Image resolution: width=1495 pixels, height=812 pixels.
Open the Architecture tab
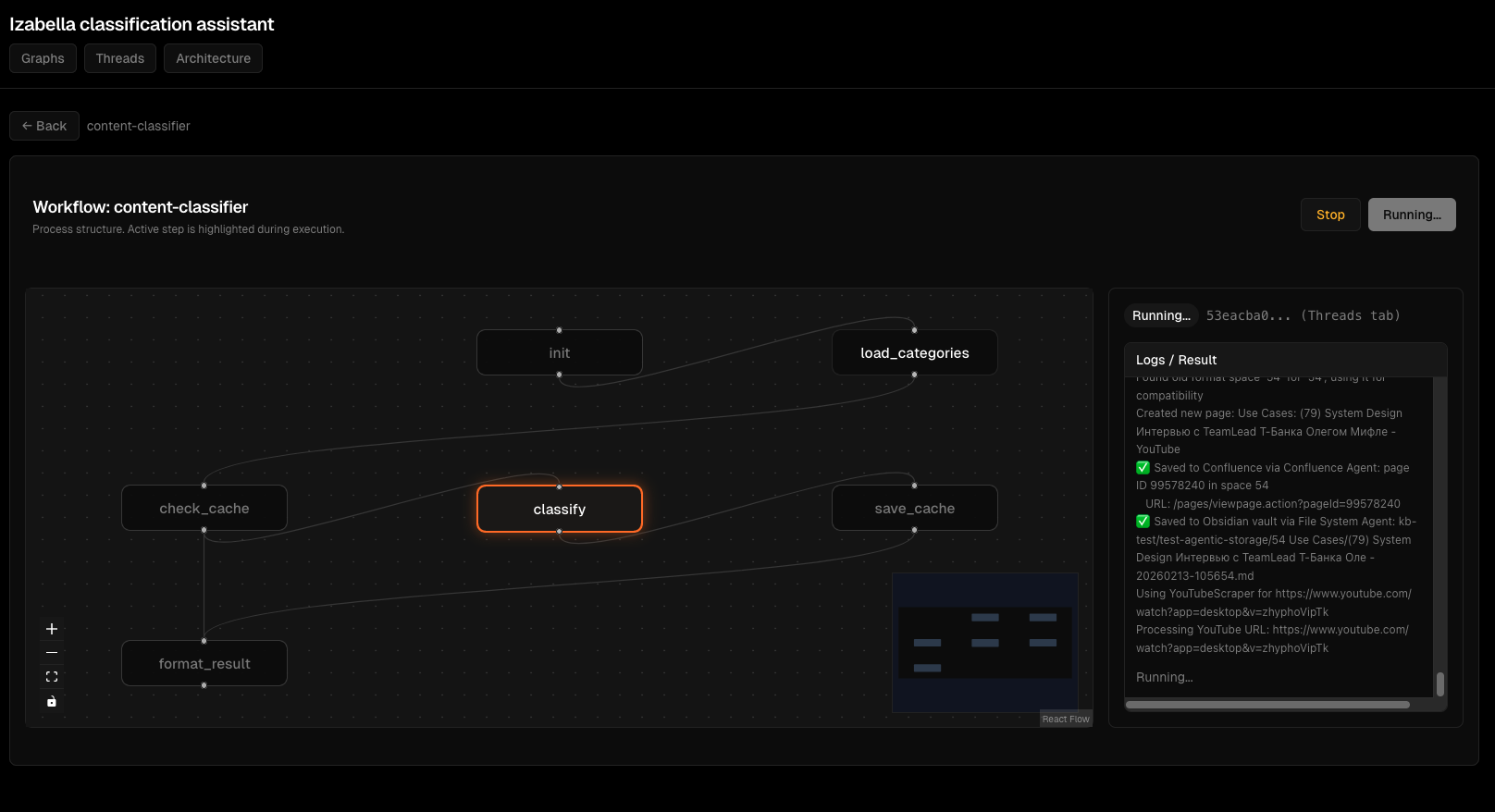pos(213,58)
